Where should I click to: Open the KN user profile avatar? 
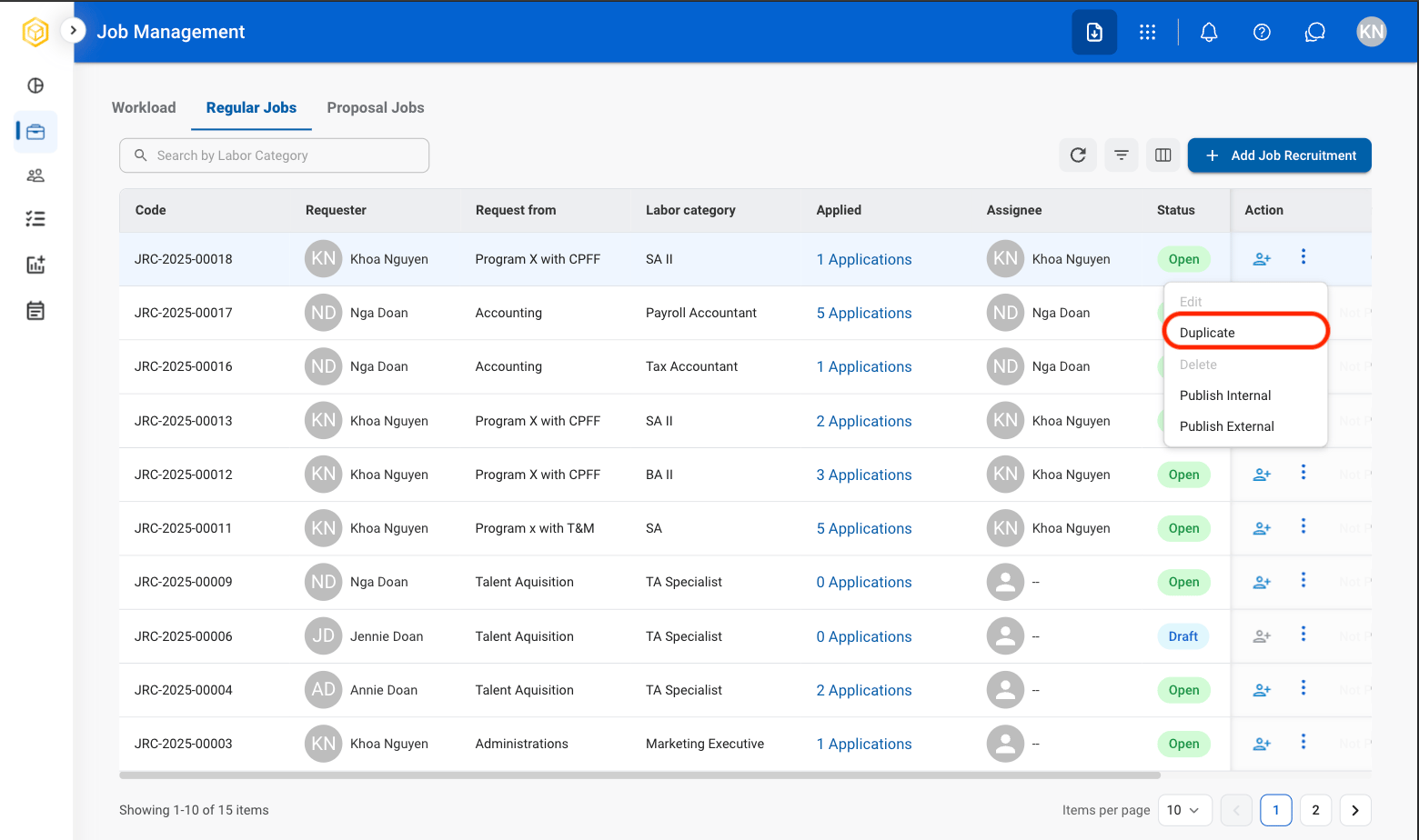1371,32
